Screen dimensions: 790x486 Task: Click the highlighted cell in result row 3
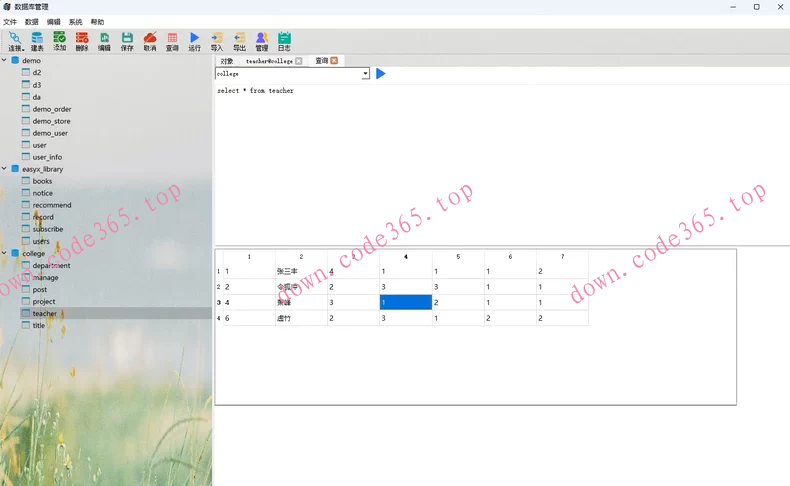(406, 302)
